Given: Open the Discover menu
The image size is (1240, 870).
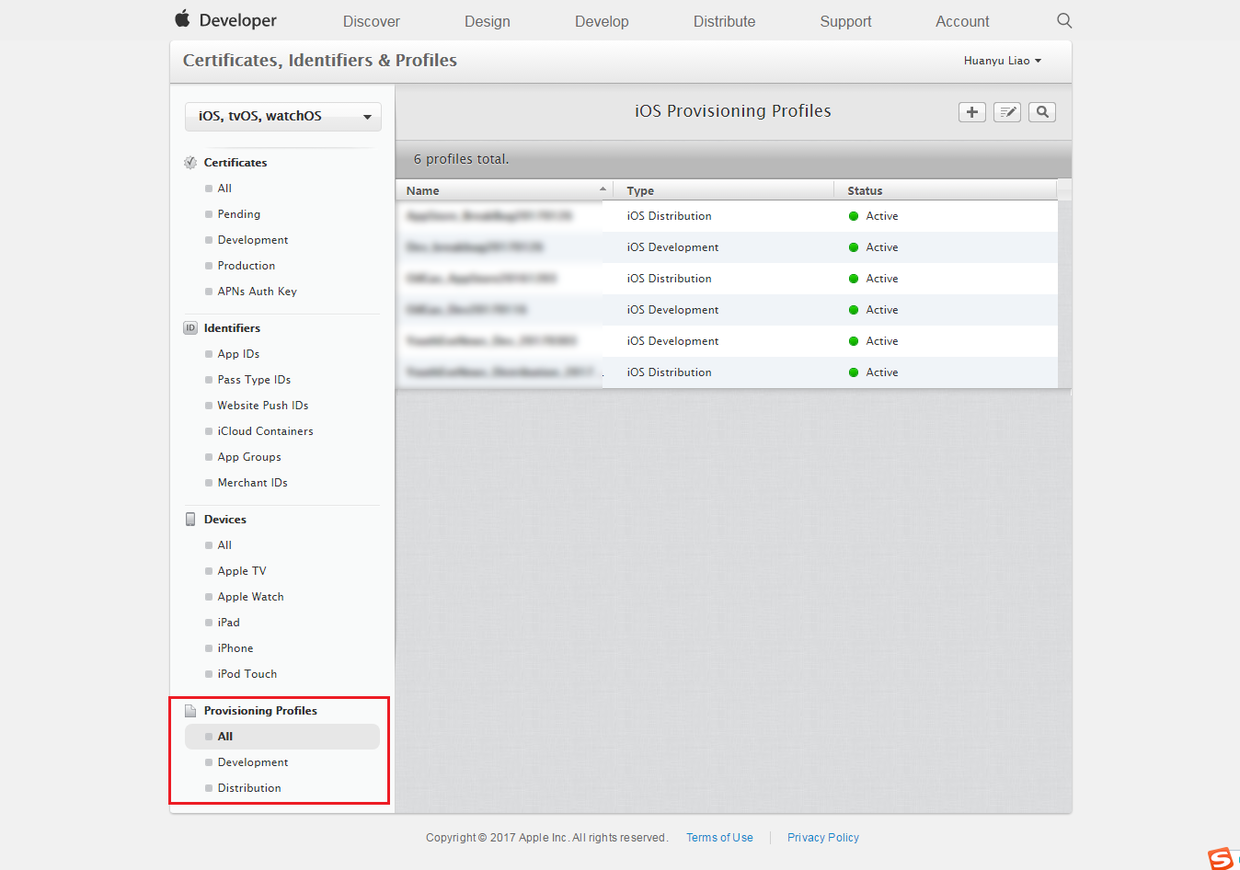Looking at the screenshot, I should click(x=371, y=21).
